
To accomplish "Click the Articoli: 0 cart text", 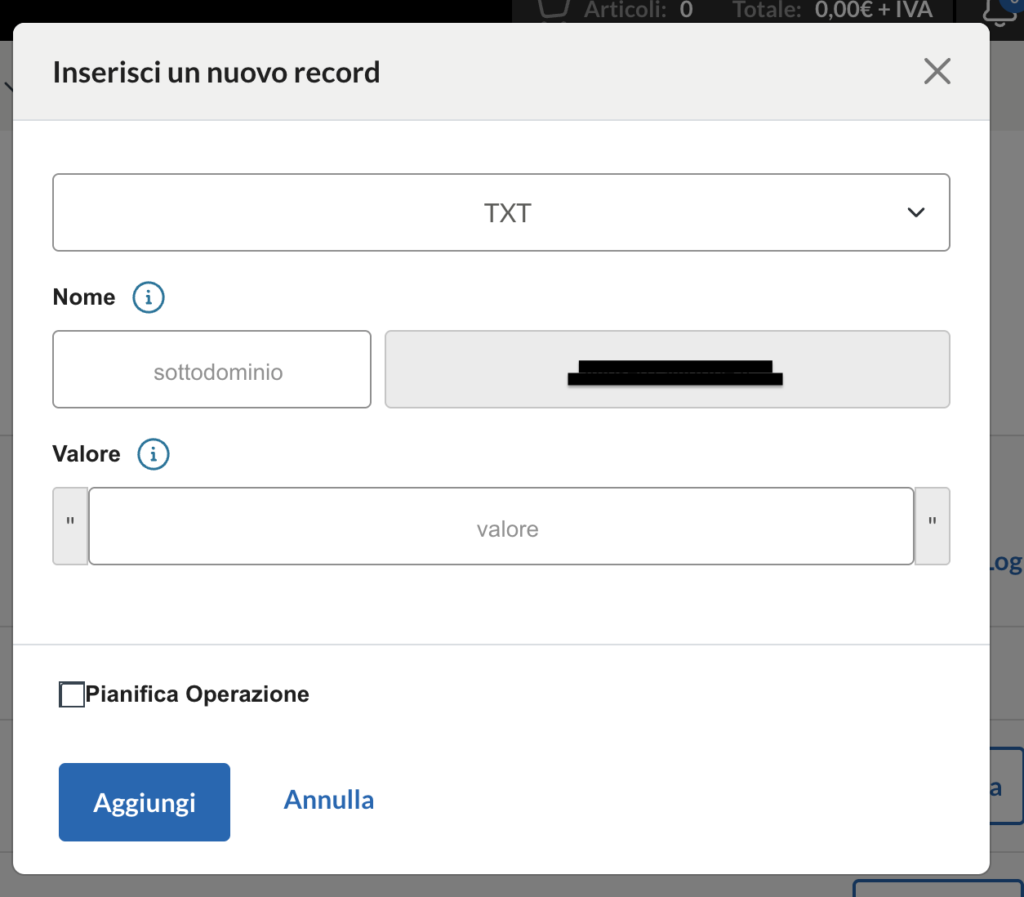I will (638, 10).
